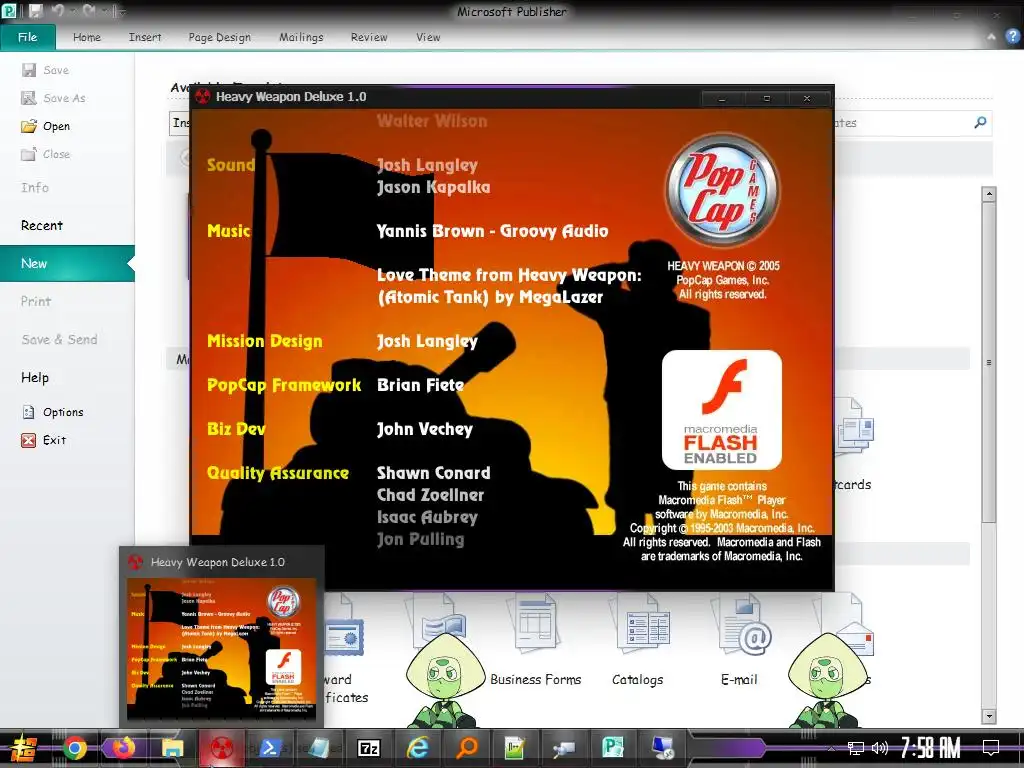Click the orange magnifier search taskbar icon

coord(467,748)
